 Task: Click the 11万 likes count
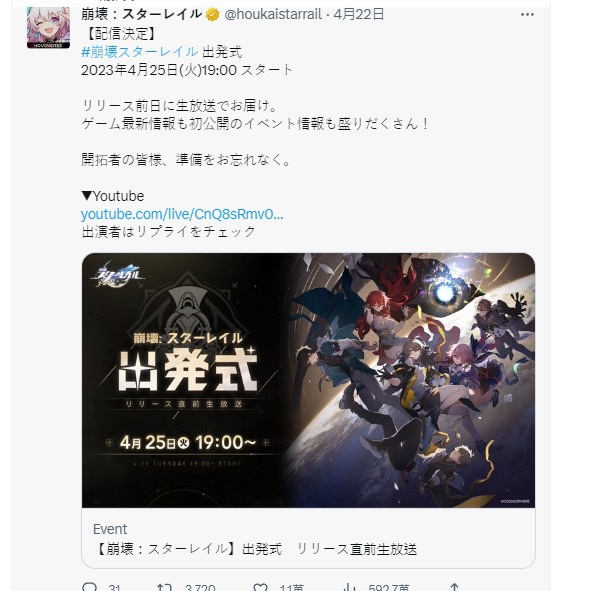click(291, 588)
